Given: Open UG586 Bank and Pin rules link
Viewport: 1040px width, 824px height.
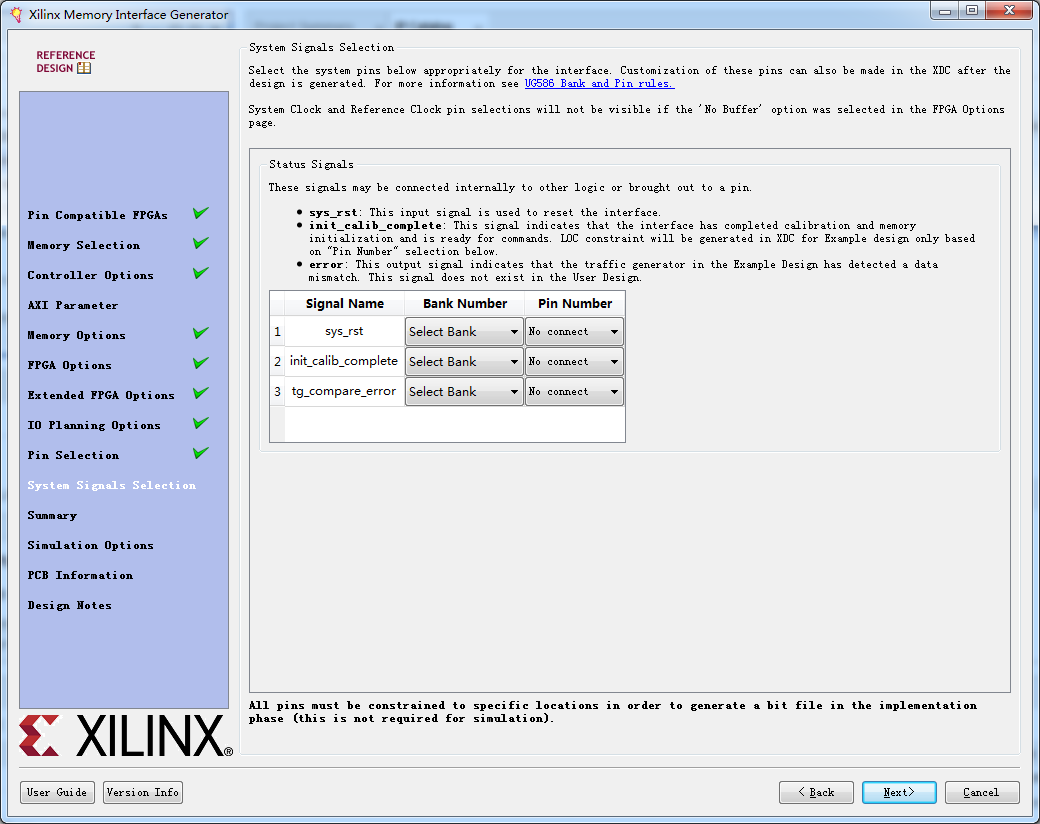Looking at the screenshot, I should [x=599, y=84].
